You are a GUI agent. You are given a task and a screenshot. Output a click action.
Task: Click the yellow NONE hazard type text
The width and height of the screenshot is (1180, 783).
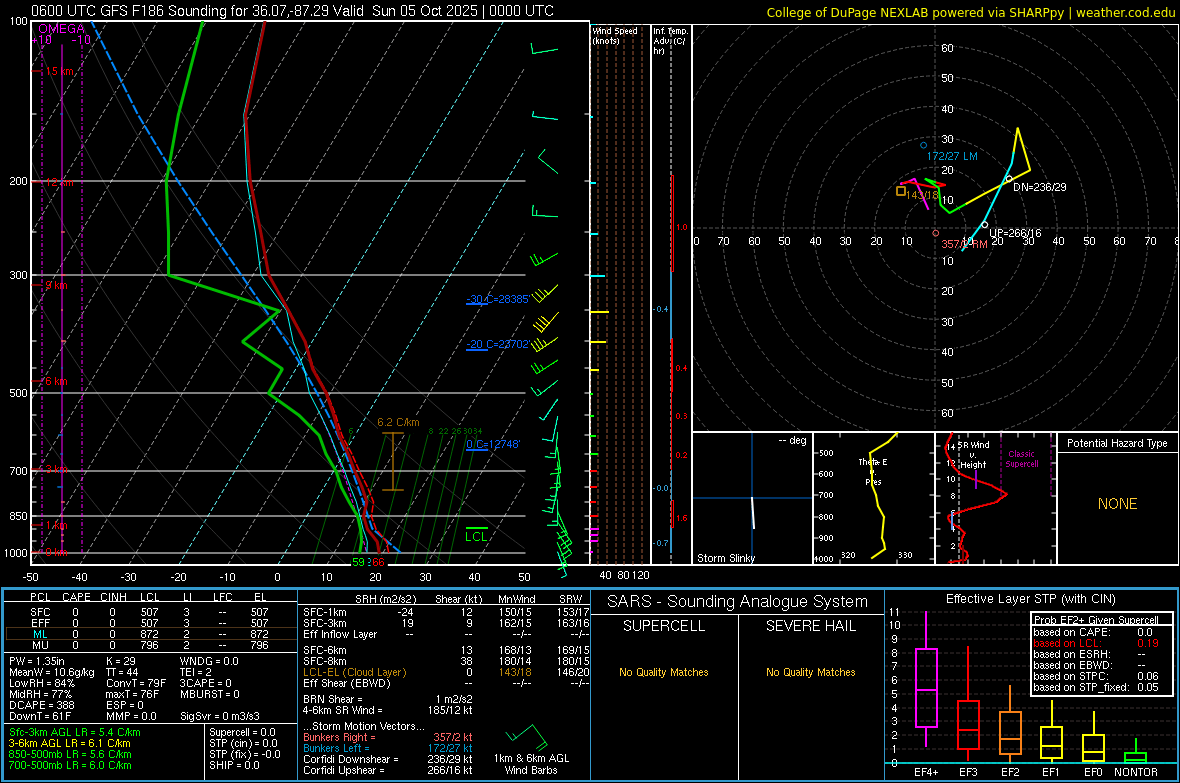click(x=1117, y=504)
